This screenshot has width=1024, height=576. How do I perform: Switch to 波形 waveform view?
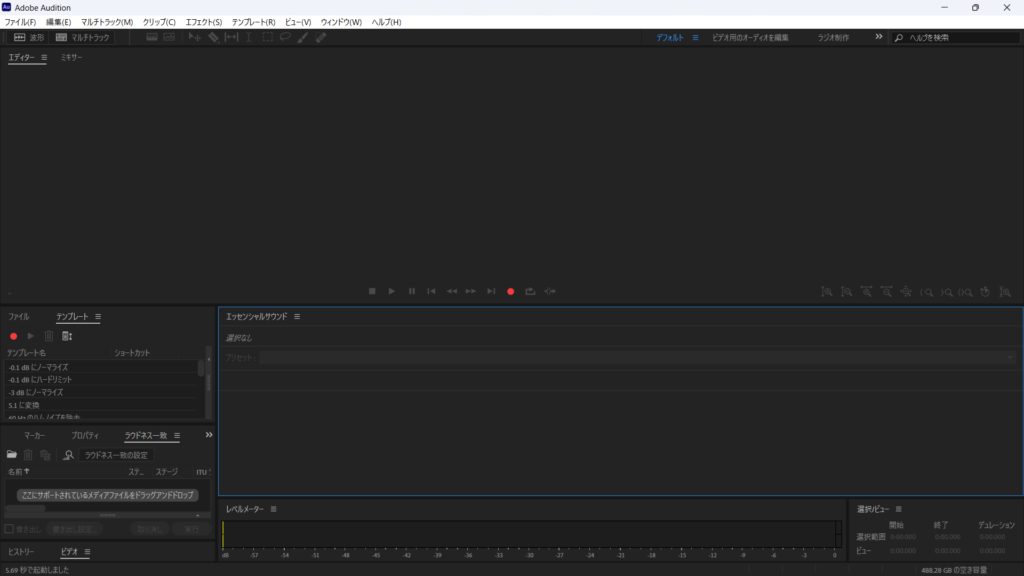pos(28,37)
